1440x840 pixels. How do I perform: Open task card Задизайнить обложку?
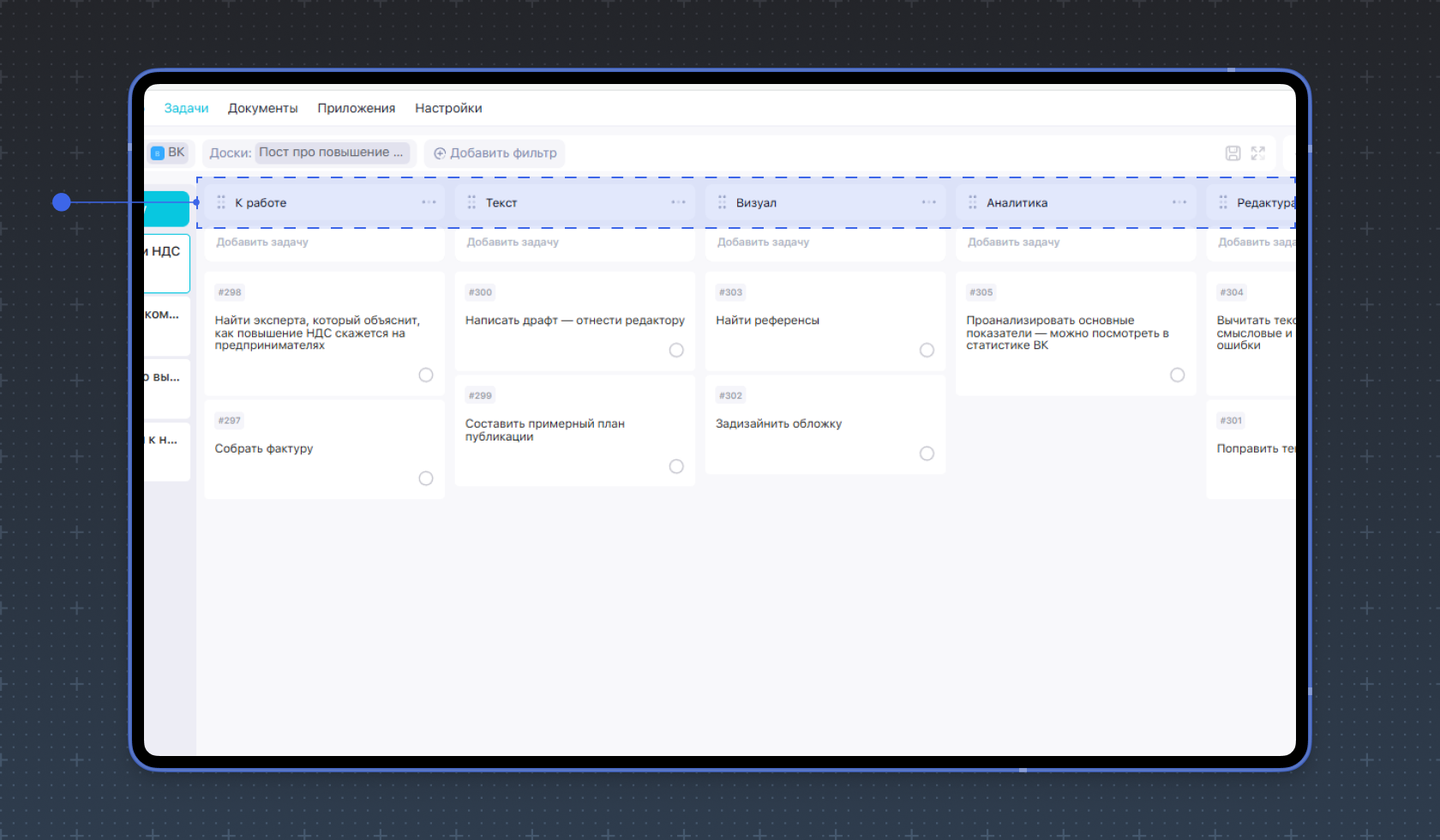click(x=825, y=424)
